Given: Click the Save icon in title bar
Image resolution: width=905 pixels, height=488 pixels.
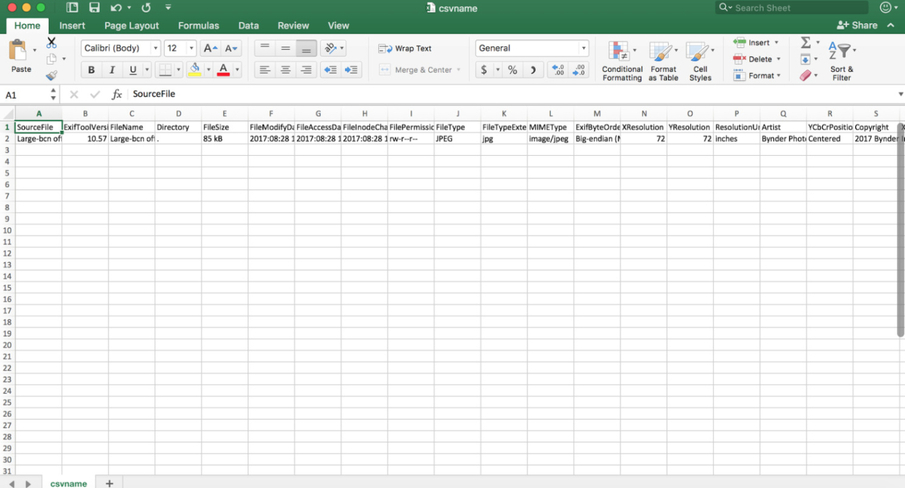Looking at the screenshot, I should click(94, 7).
